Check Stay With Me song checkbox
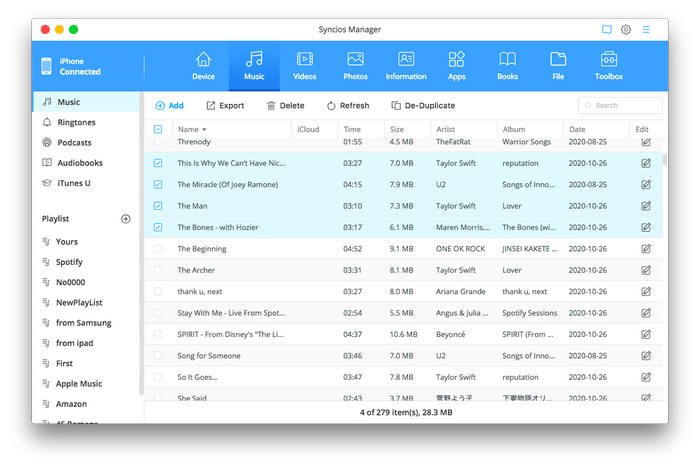Image resolution: width=700 pixels, height=469 pixels. (x=158, y=313)
